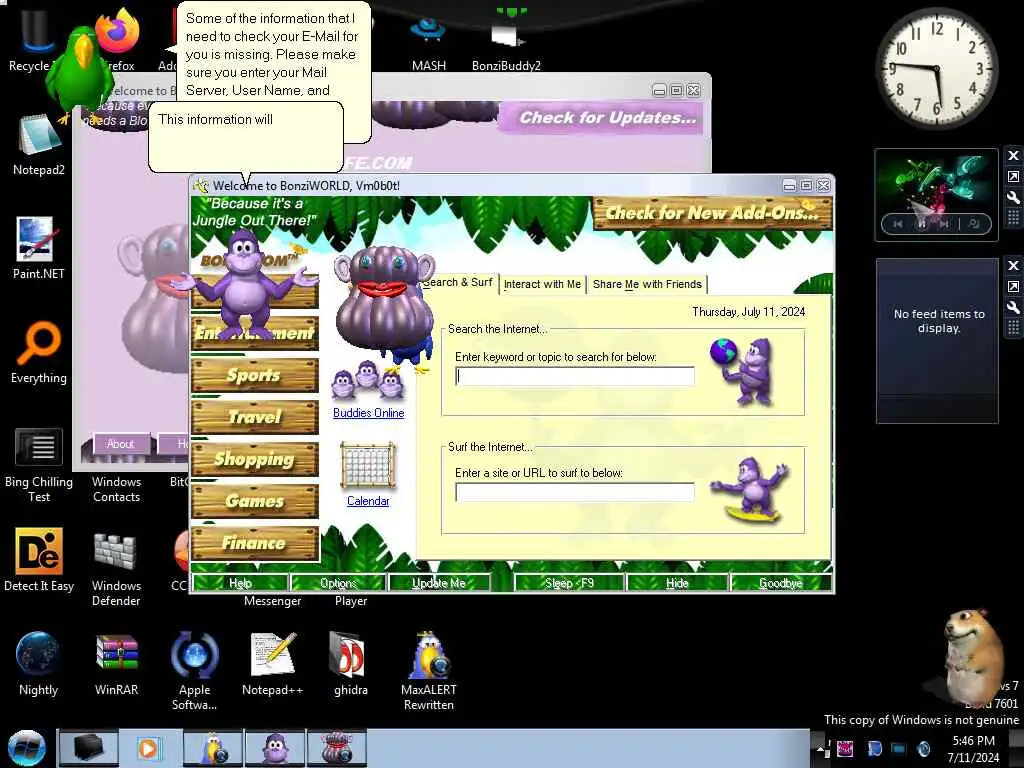
Task: Show hidden tray icons arrow
Action: (820, 749)
